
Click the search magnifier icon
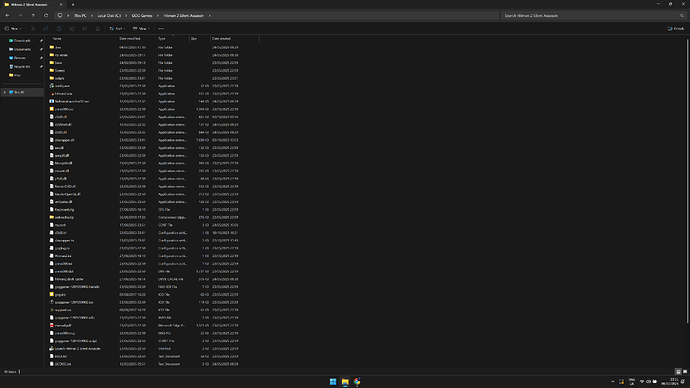[682, 15]
